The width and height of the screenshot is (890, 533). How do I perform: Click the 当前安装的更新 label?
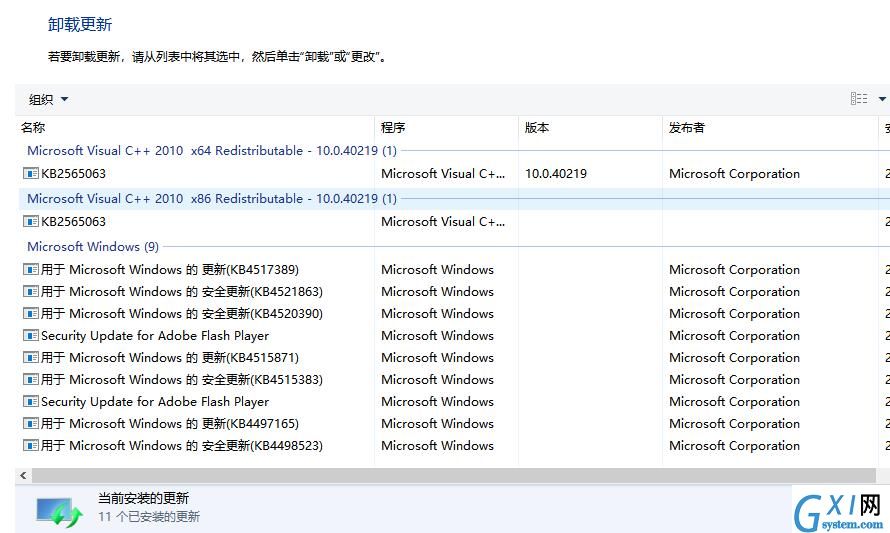[143, 498]
